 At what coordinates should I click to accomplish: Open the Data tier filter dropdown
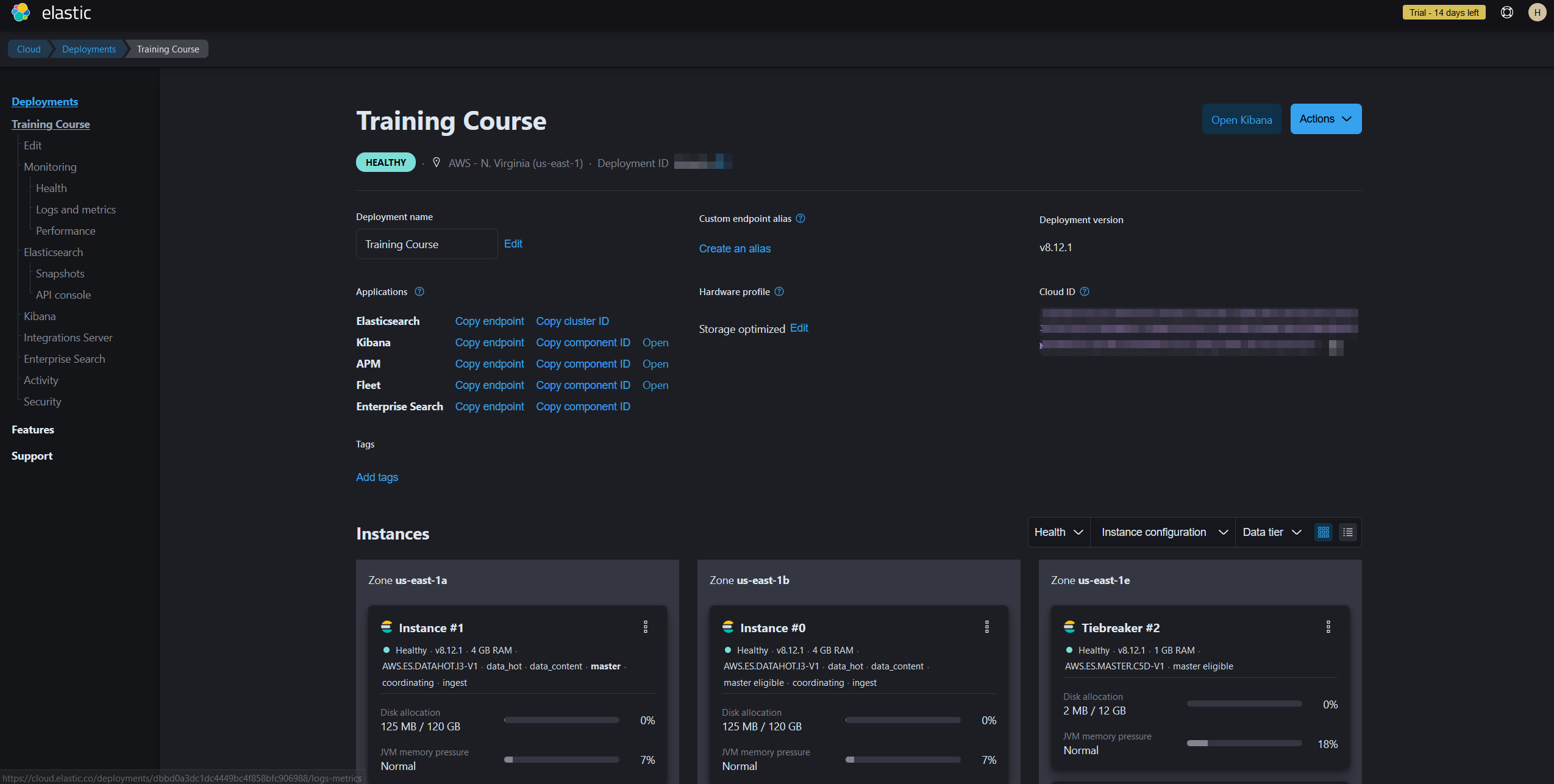click(1271, 532)
